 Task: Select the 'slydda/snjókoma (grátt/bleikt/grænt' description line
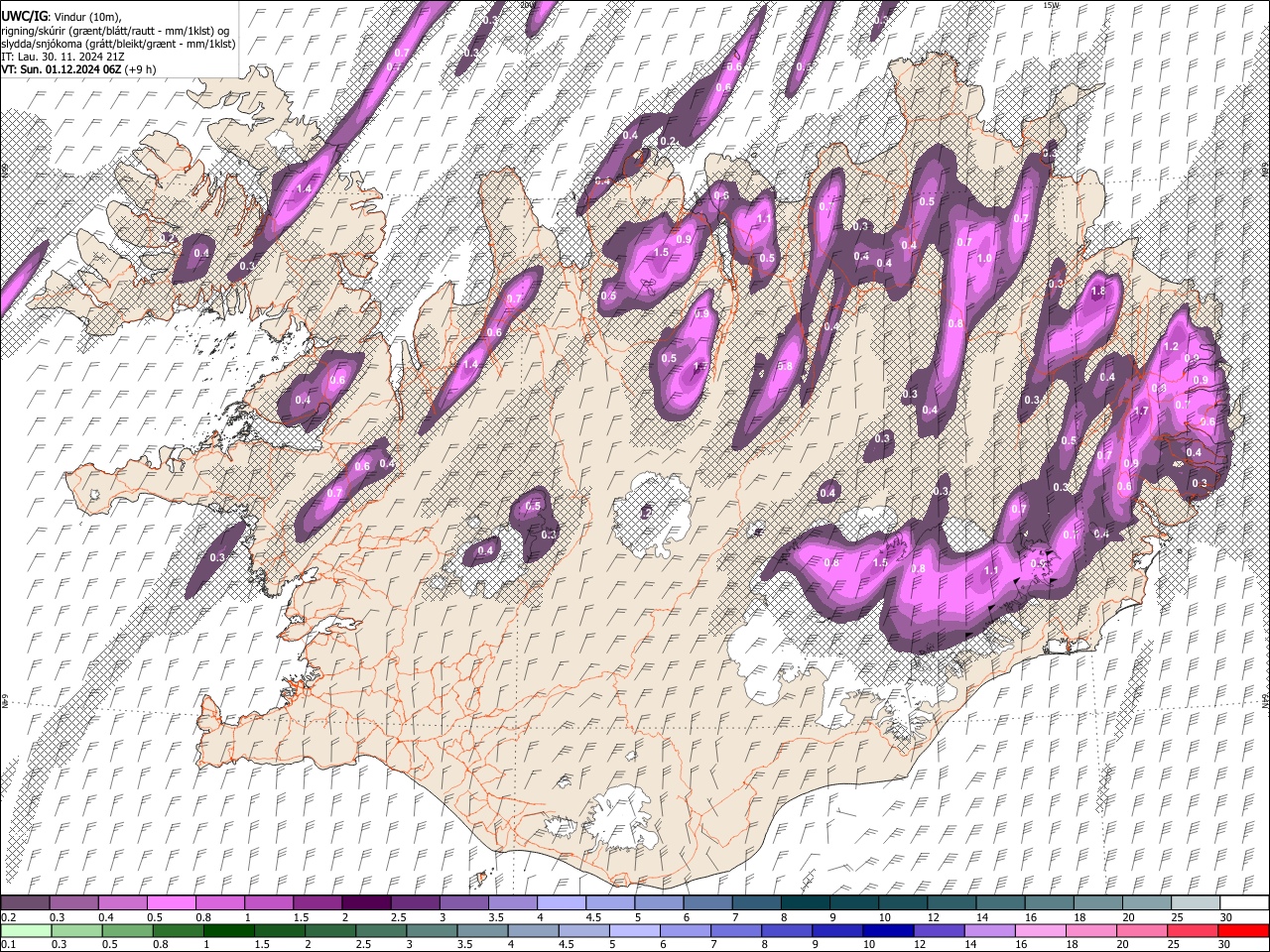118,44
